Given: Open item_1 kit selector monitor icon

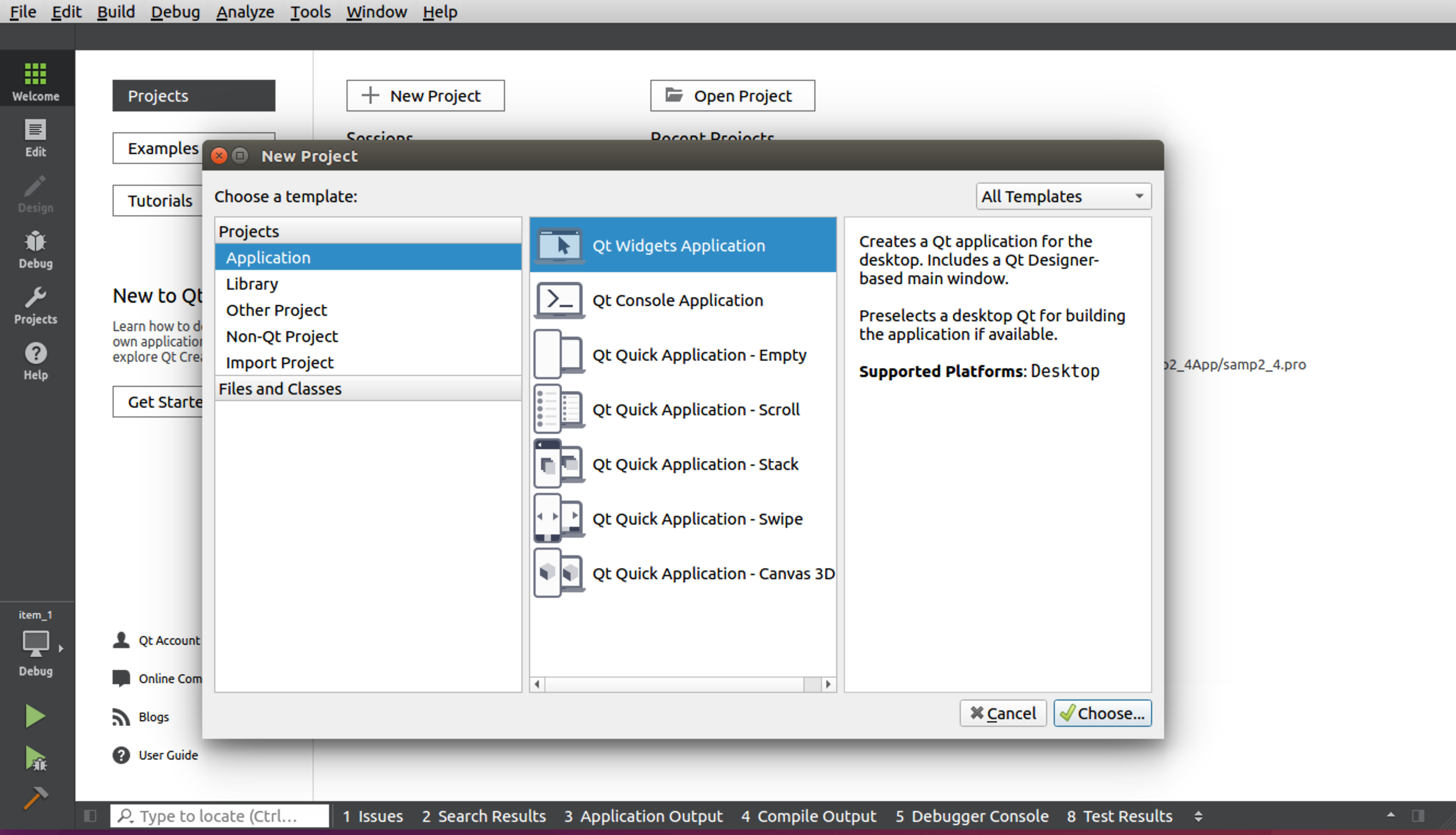Looking at the screenshot, I should [36, 643].
